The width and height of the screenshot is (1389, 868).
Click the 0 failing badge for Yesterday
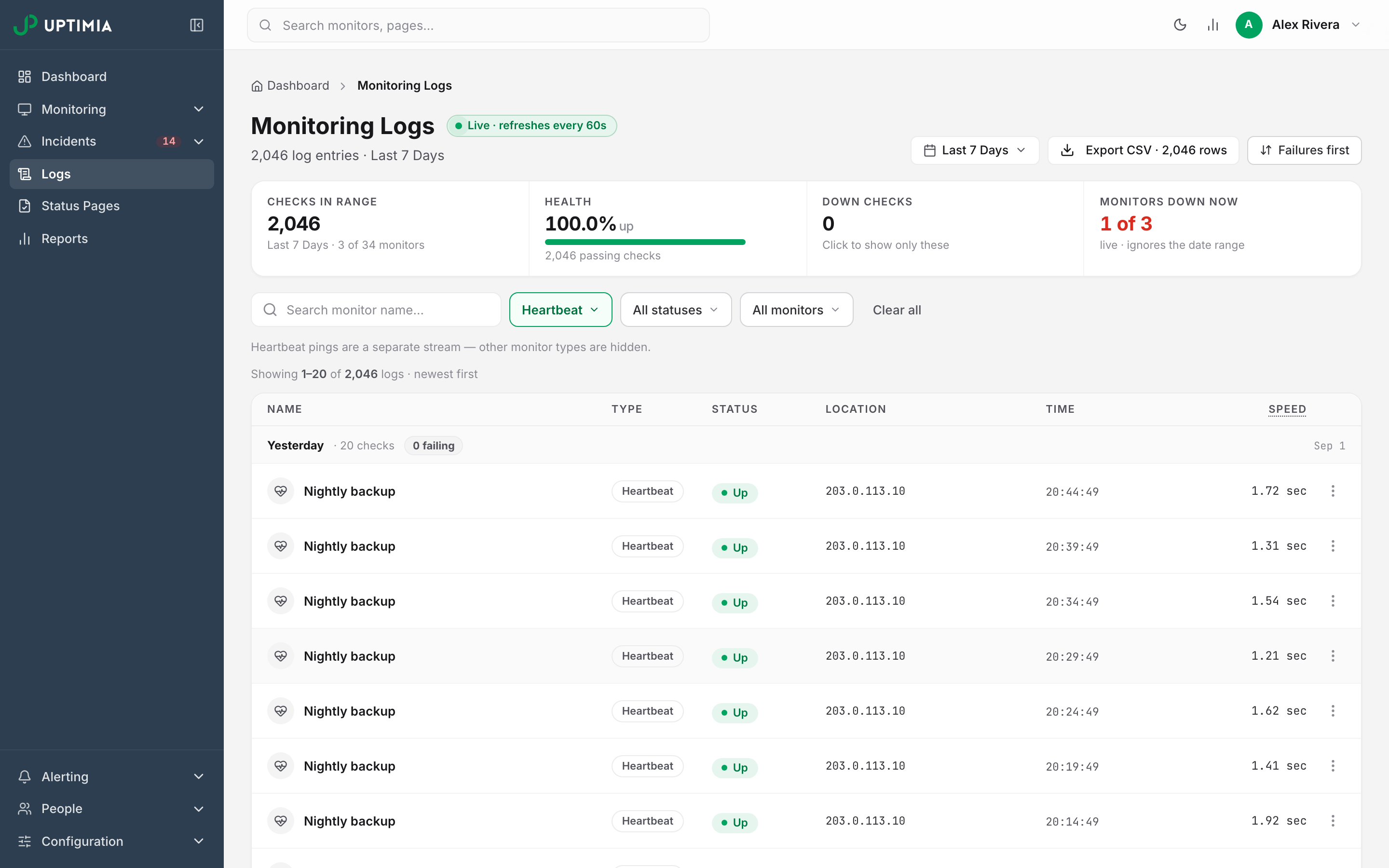pyautogui.click(x=434, y=446)
